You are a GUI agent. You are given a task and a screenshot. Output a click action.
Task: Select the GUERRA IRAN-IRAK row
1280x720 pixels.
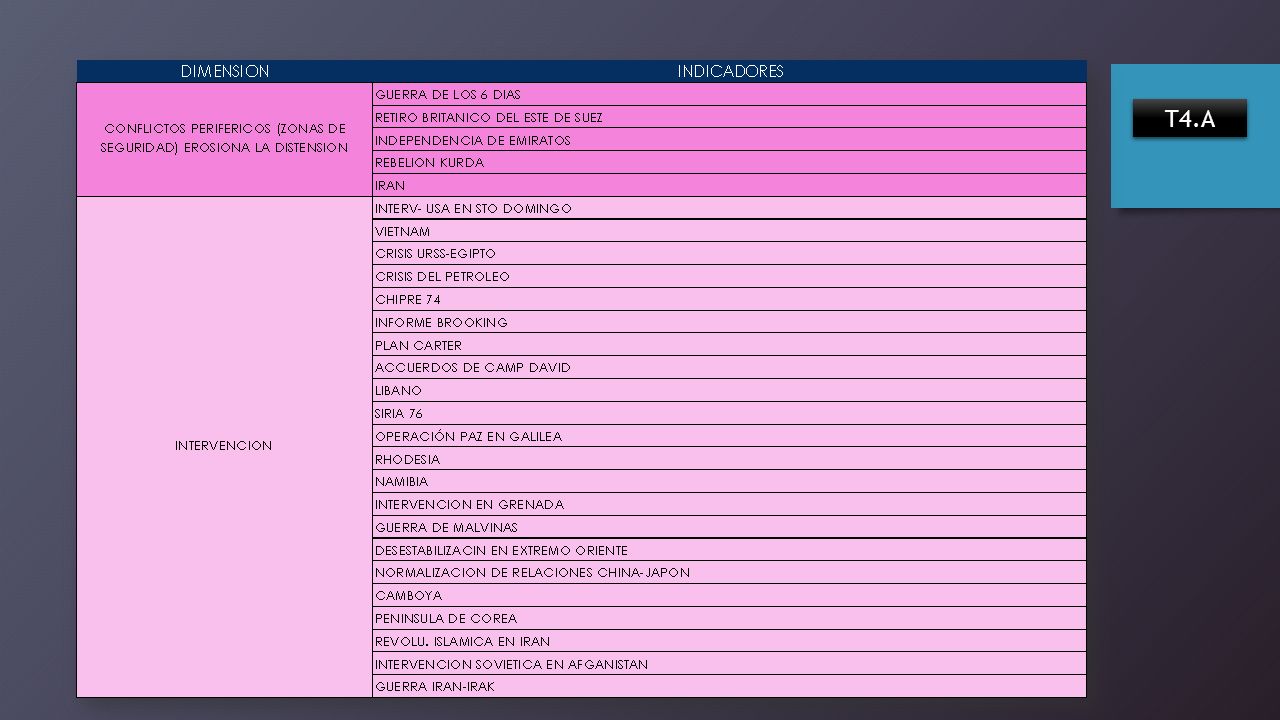coord(729,686)
